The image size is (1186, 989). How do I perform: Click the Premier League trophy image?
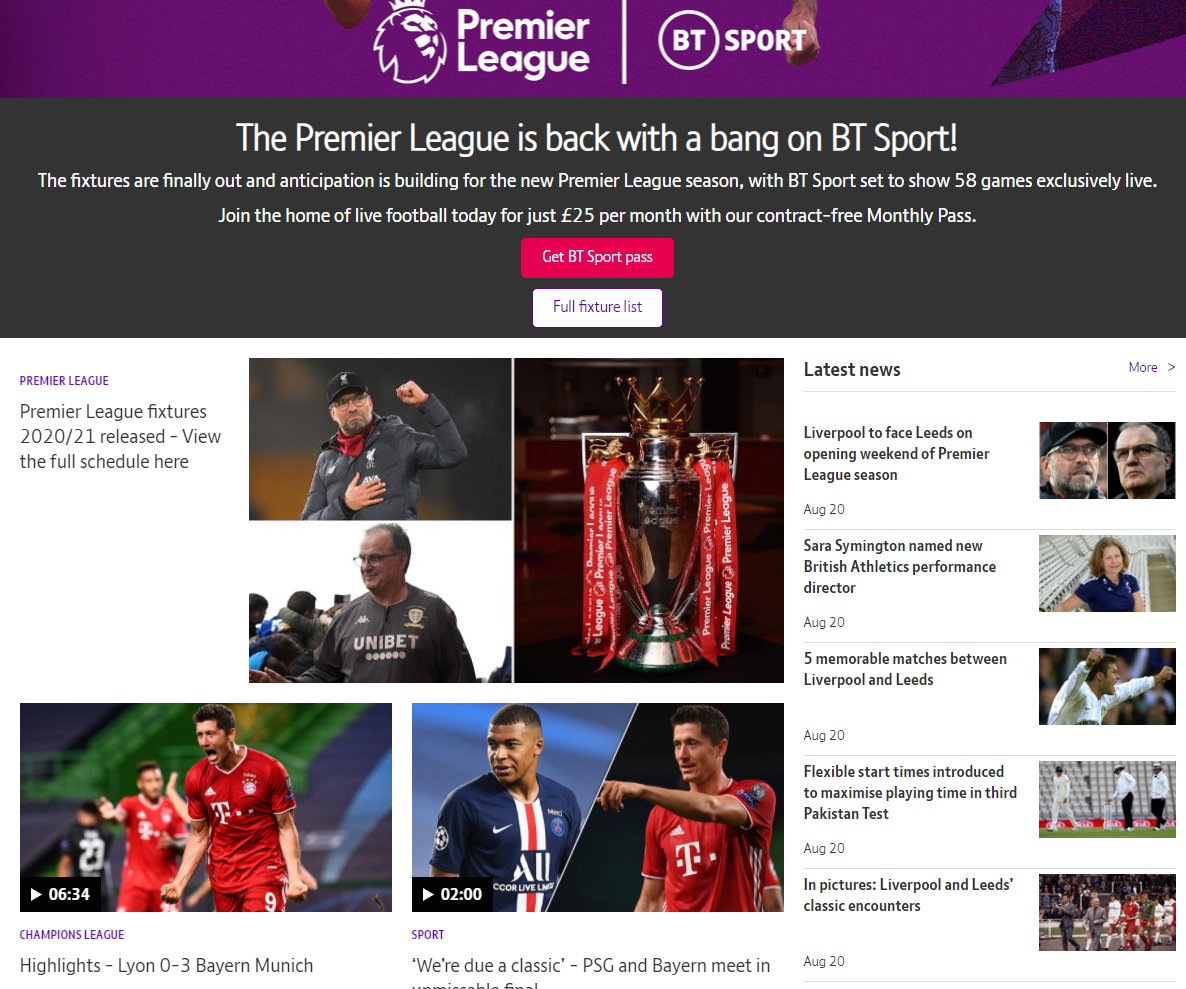click(x=649, y=520)
